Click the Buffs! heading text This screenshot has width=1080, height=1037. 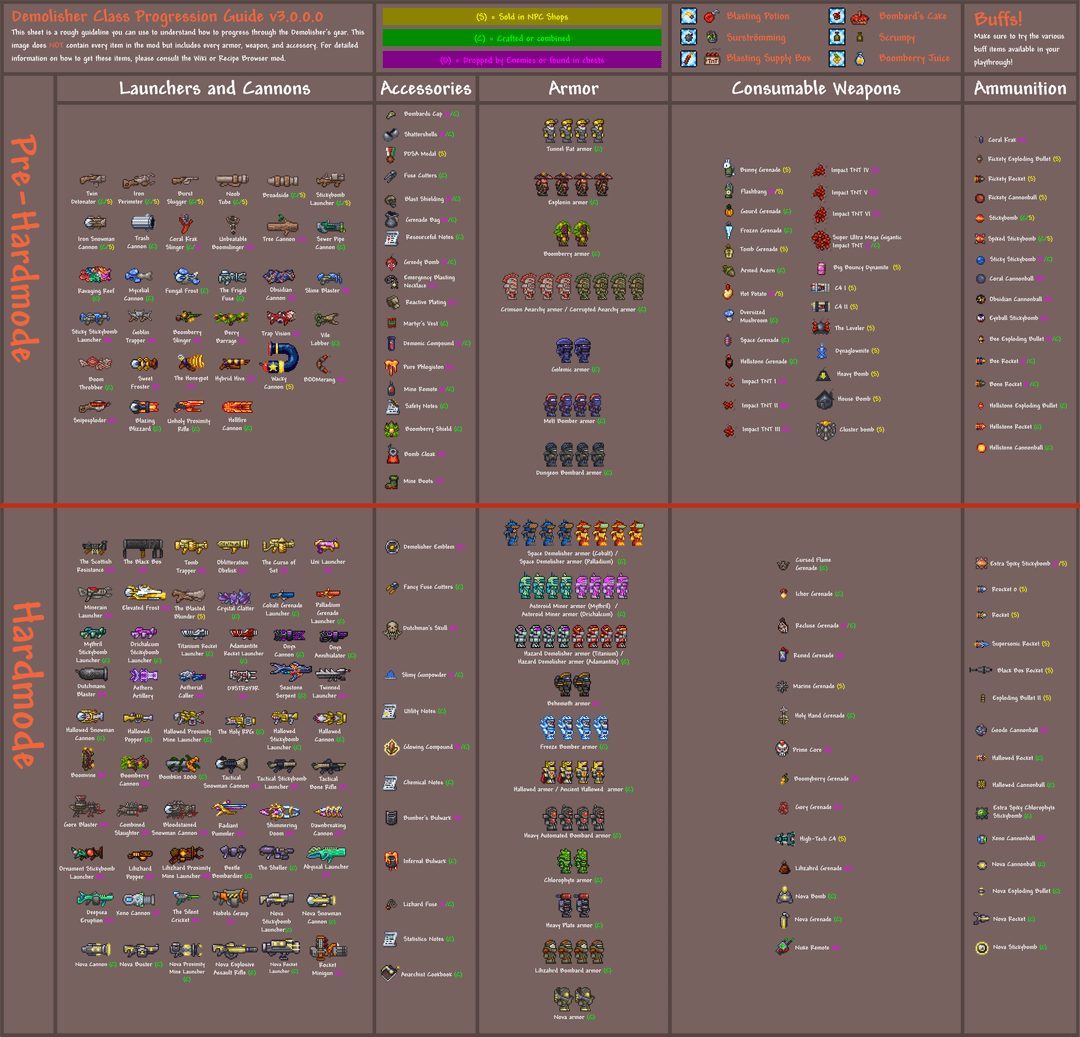[x=998, y=19]
